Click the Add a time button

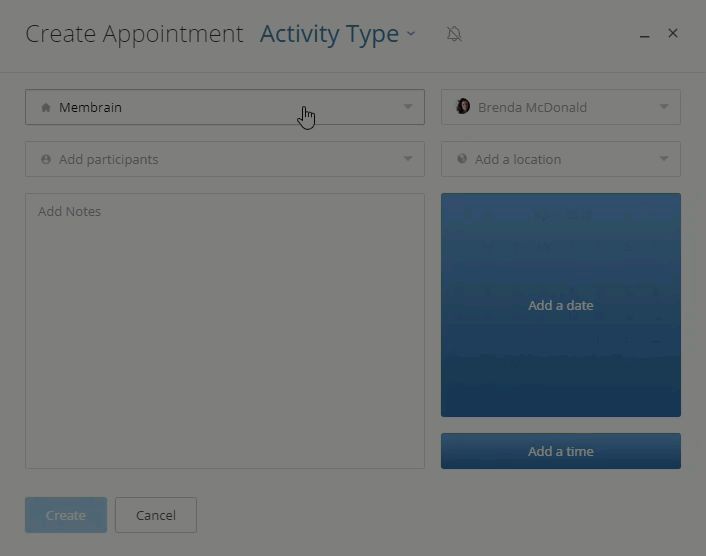(x=561, y=451)
